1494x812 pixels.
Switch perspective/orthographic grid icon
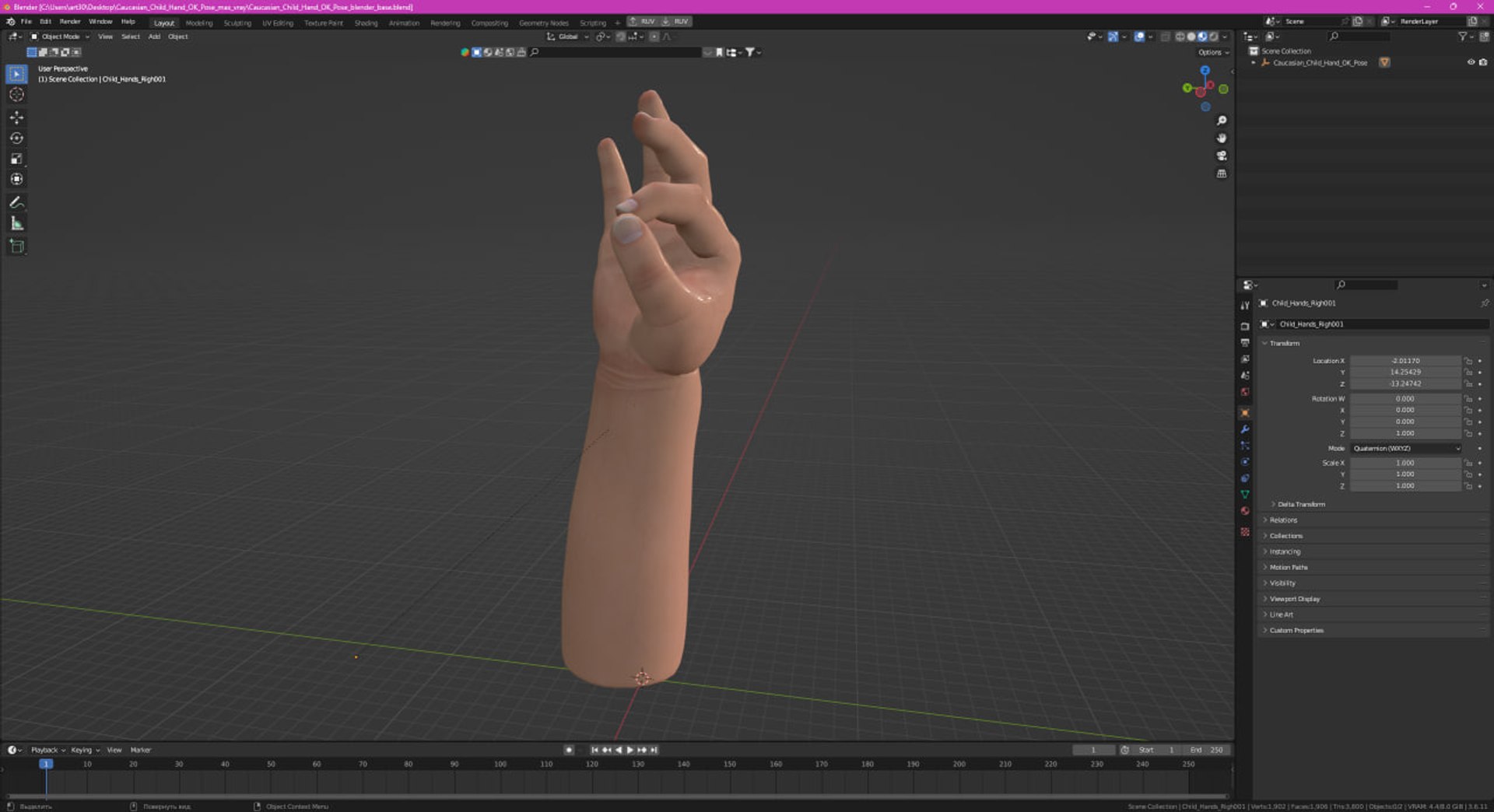click(x=1222, y=173)
